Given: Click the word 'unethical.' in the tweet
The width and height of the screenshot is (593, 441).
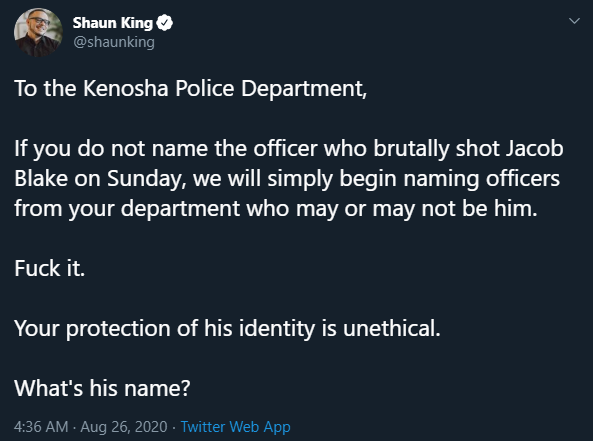Looking at the screenshot, I should click(392, 328).
